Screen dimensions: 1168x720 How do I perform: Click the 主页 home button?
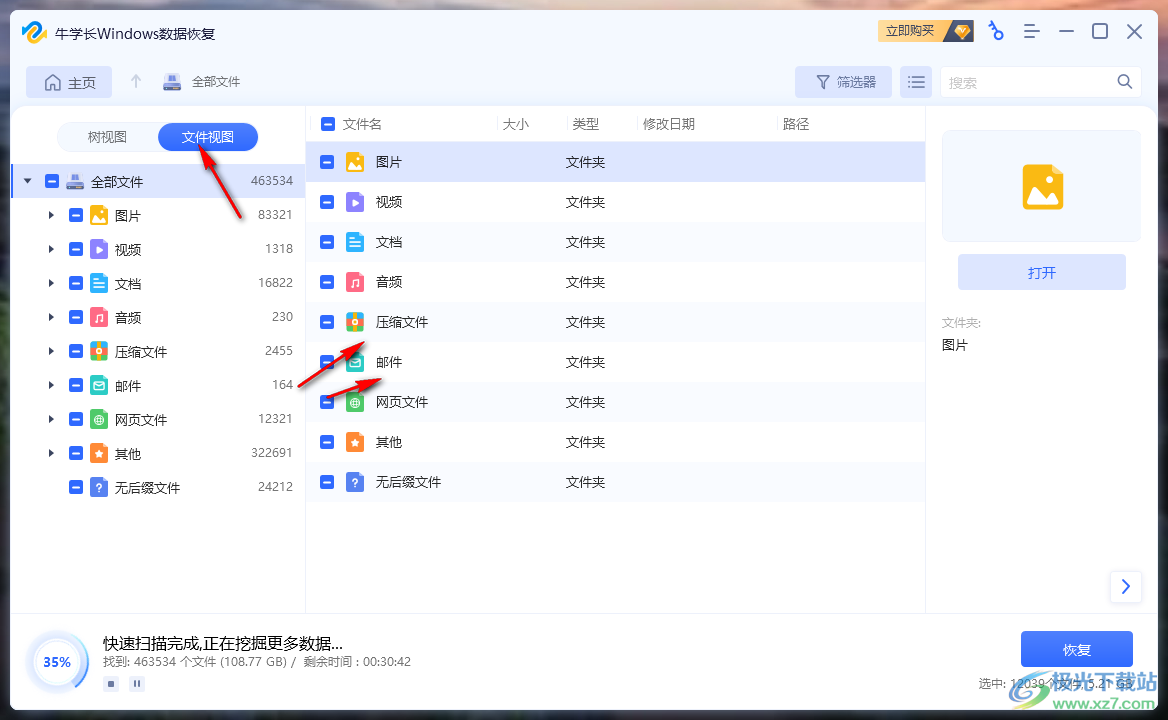tap(69, 82)
